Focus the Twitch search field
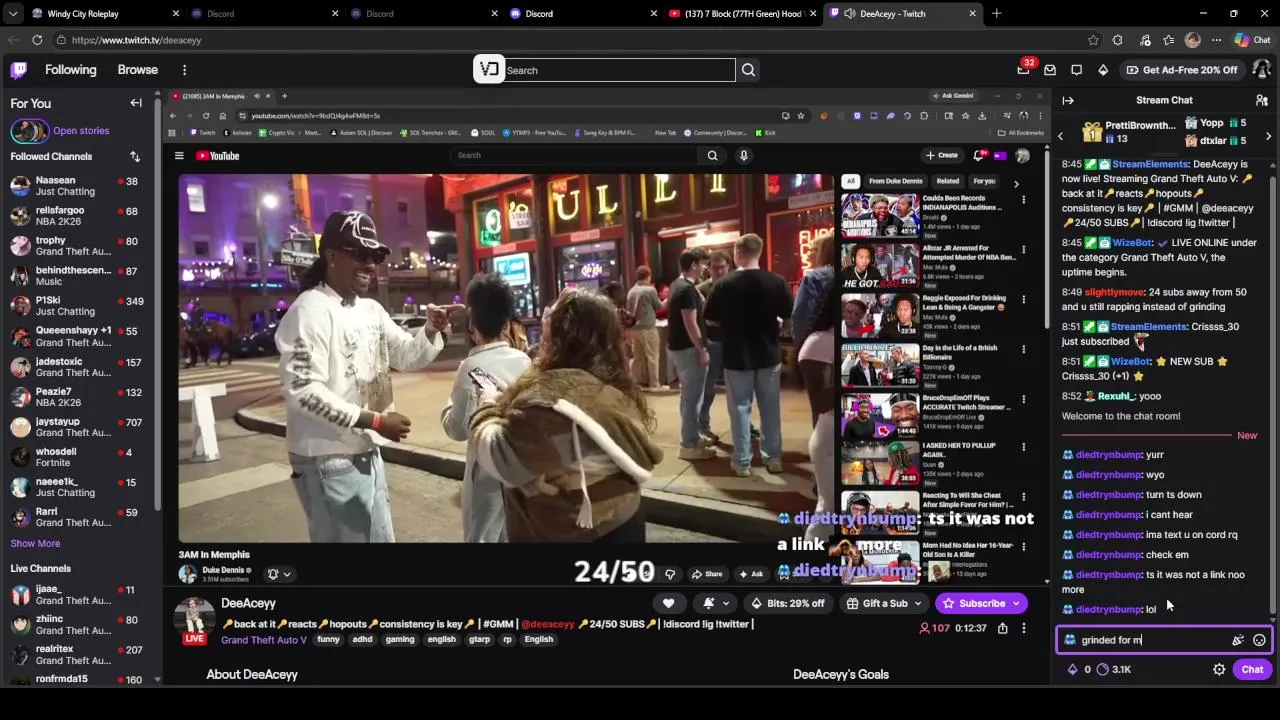This screenshot has height=720, width=1280. pos(618,70)
